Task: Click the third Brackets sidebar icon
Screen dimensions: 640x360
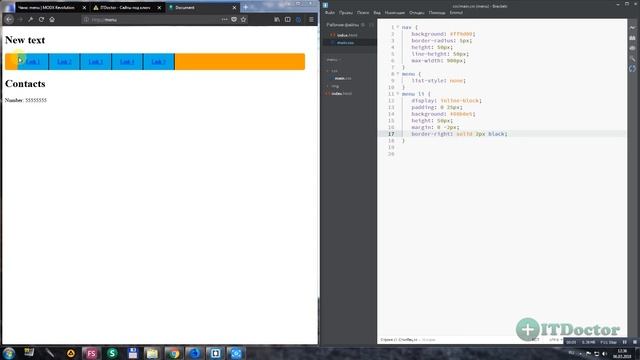Action: click(633, 48)
